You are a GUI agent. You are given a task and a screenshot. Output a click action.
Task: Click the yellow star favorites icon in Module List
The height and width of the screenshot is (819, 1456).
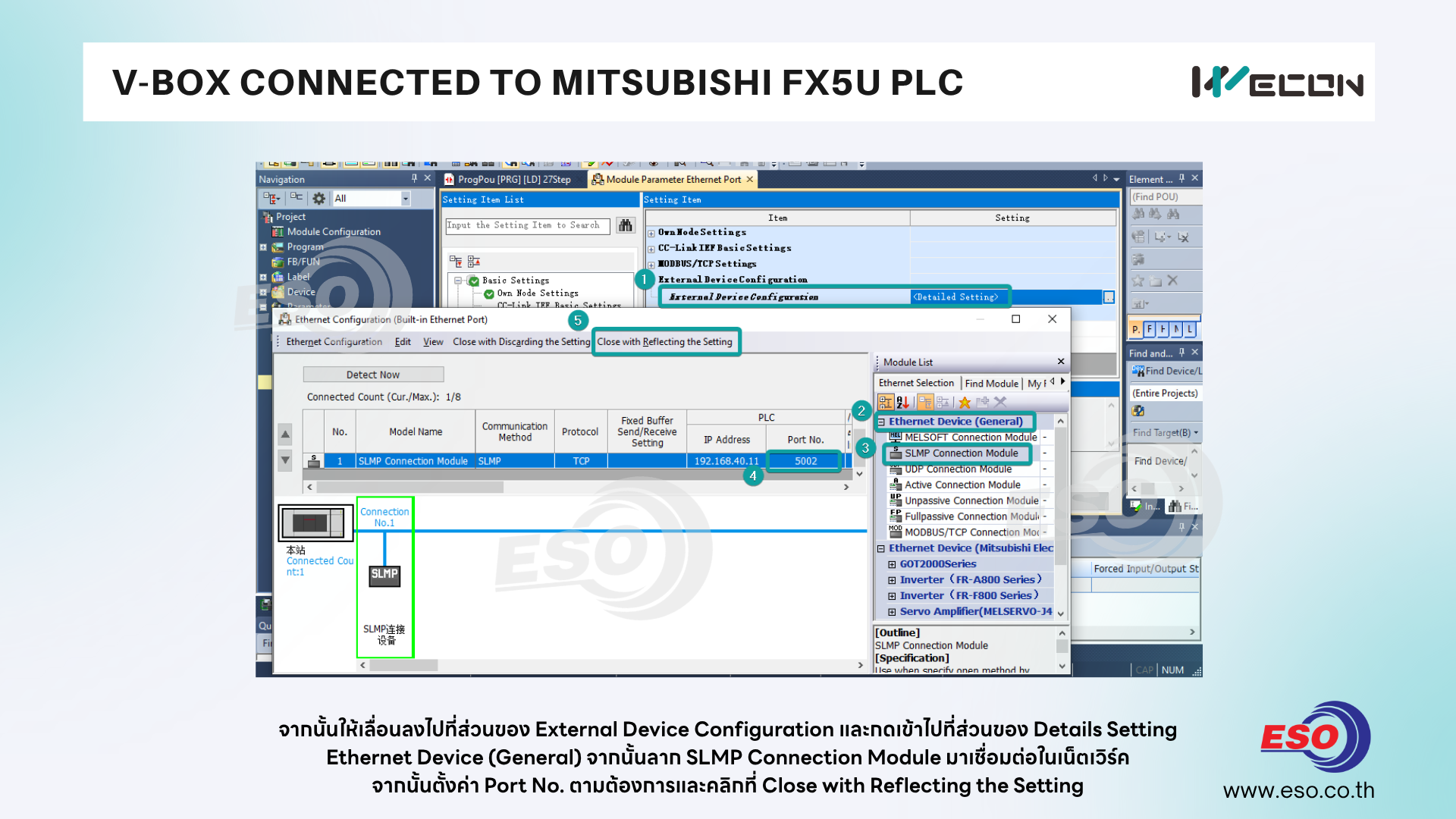965,402
